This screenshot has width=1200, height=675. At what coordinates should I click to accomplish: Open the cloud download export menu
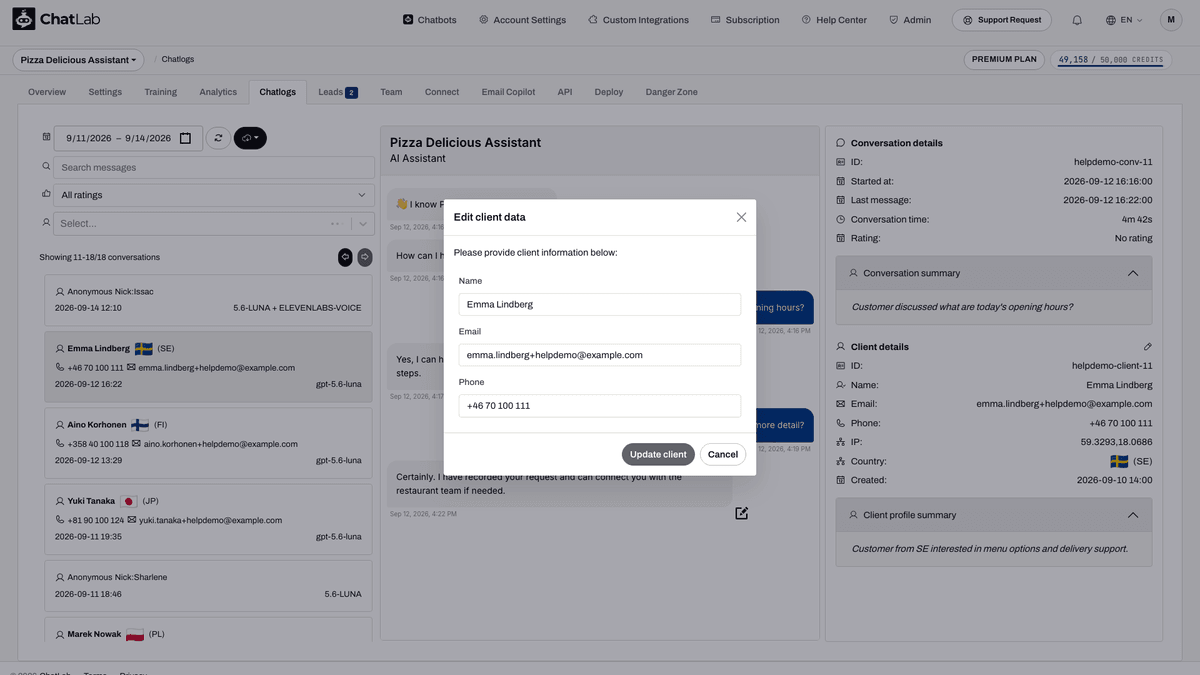(x=250, y=138)
